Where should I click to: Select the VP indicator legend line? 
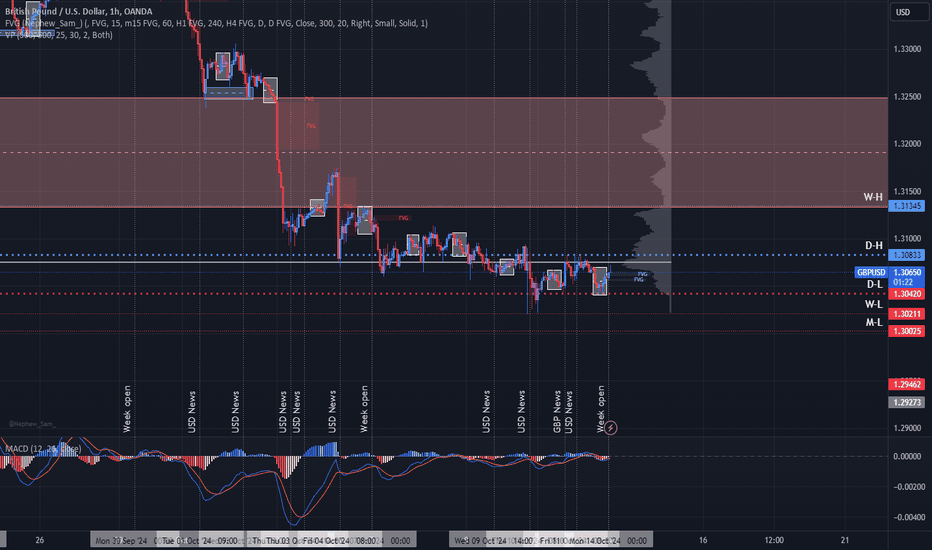(x=59, y=35)
